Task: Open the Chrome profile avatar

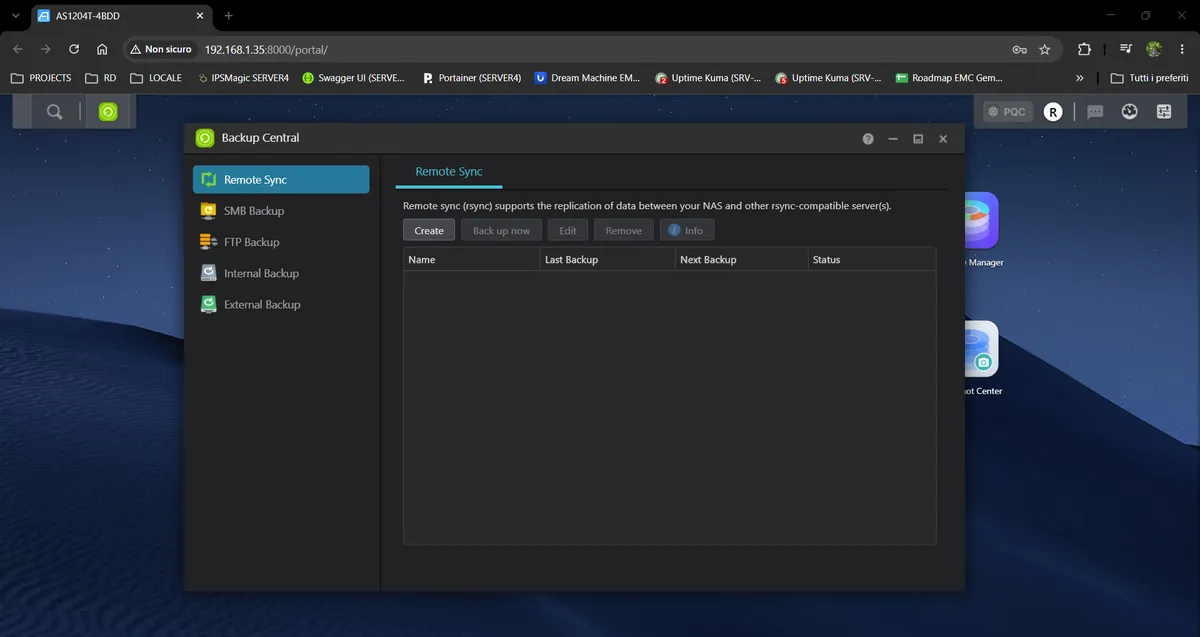Action: point(1154,49)
